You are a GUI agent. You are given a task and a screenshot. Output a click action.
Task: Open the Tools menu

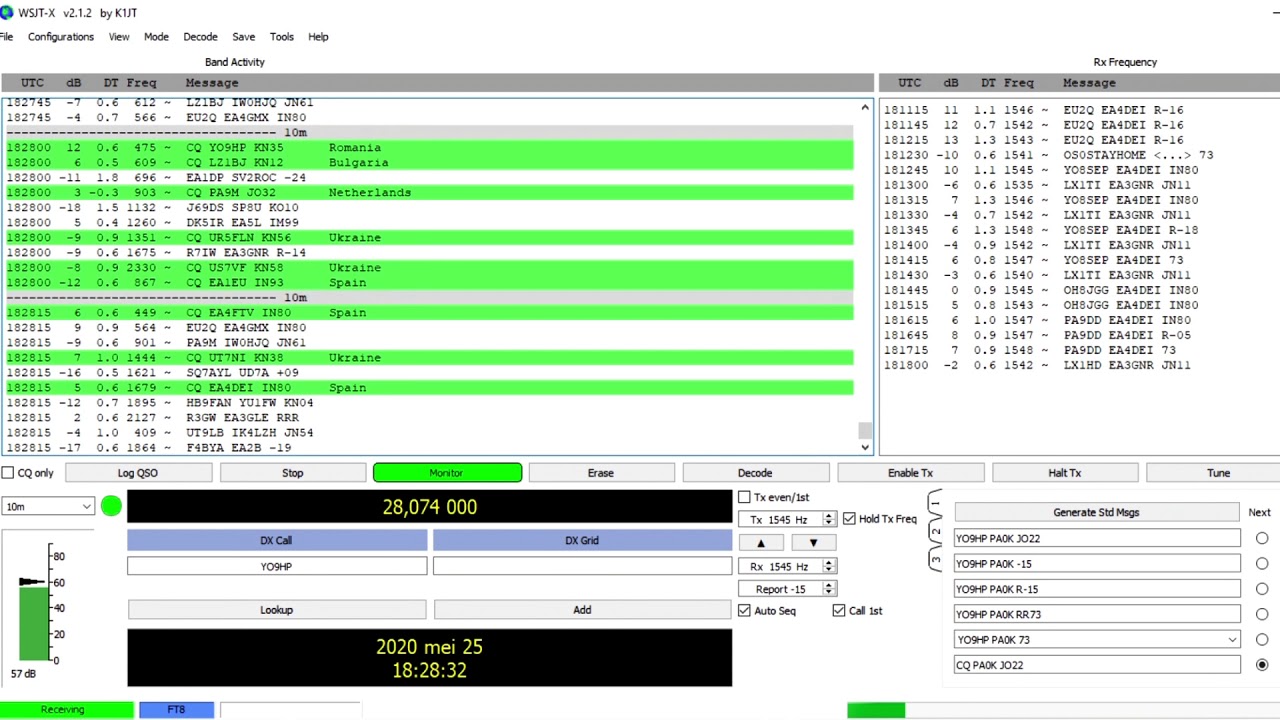click(x=282, y=37)
